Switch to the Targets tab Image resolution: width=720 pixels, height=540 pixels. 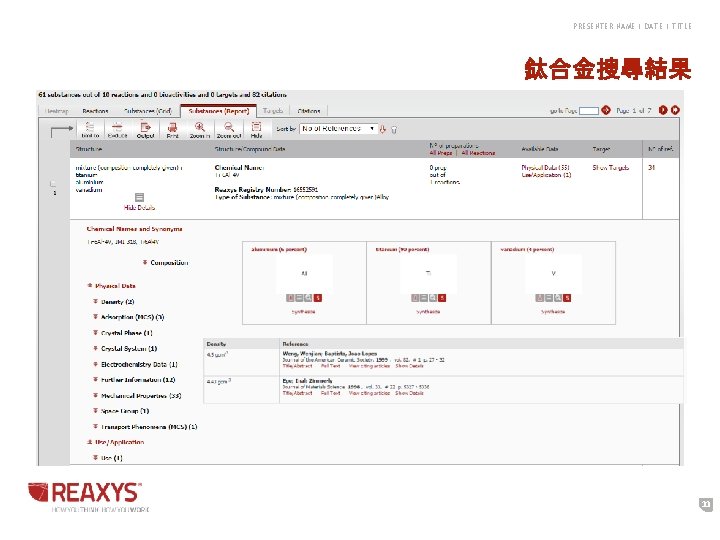273,111
